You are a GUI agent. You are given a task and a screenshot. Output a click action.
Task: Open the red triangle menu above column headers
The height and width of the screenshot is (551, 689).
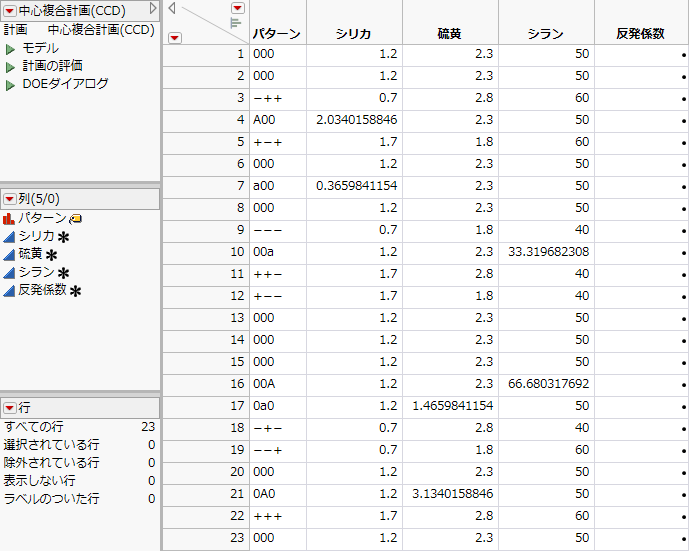[x=237, y=8]
